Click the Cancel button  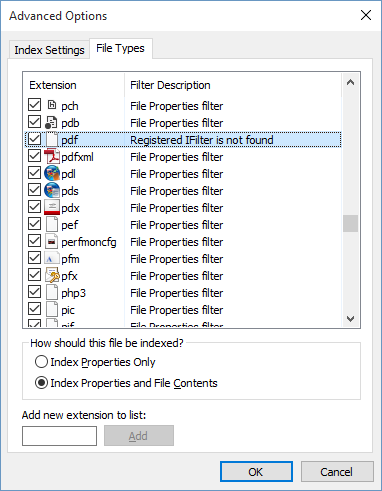[x=337, y=472]
